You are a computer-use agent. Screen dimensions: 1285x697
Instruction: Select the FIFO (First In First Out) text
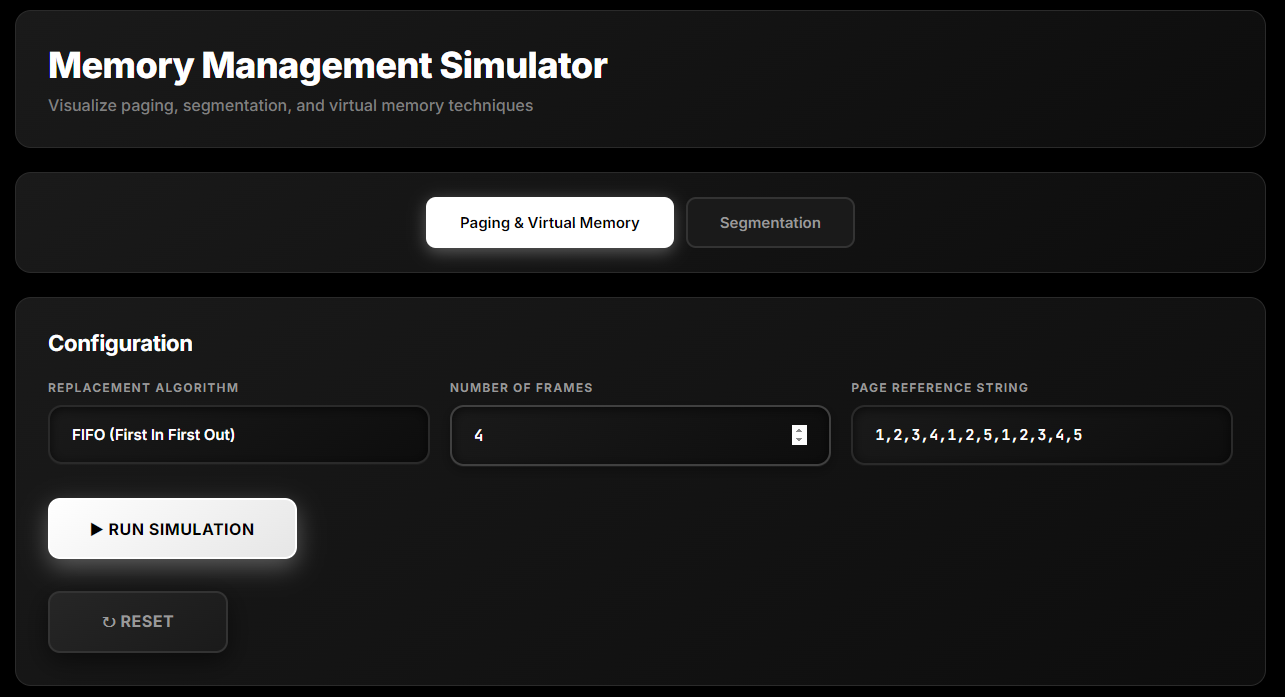coord(153,435)
